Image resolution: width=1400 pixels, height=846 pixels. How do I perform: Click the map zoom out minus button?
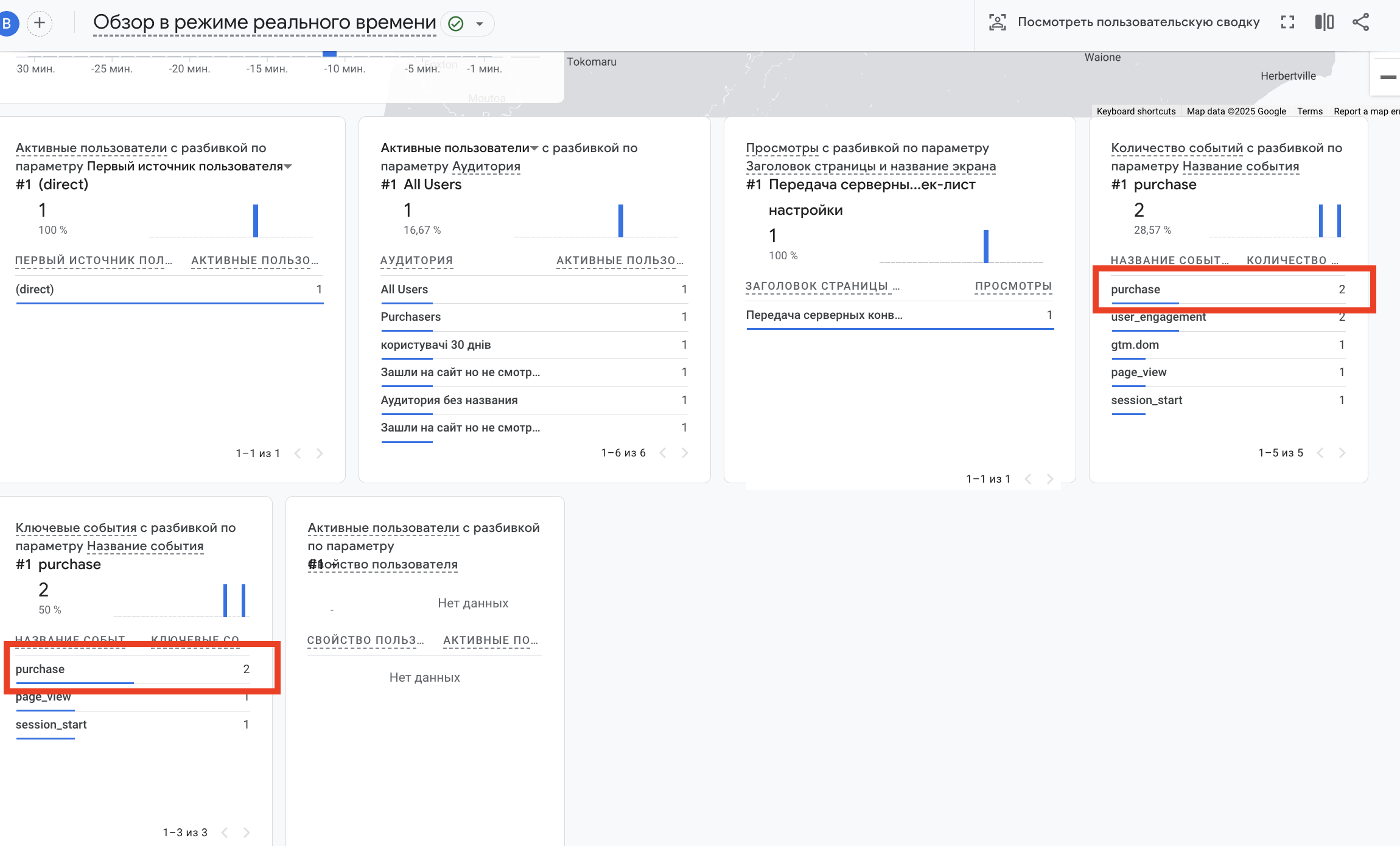[x=1388, y=77]
